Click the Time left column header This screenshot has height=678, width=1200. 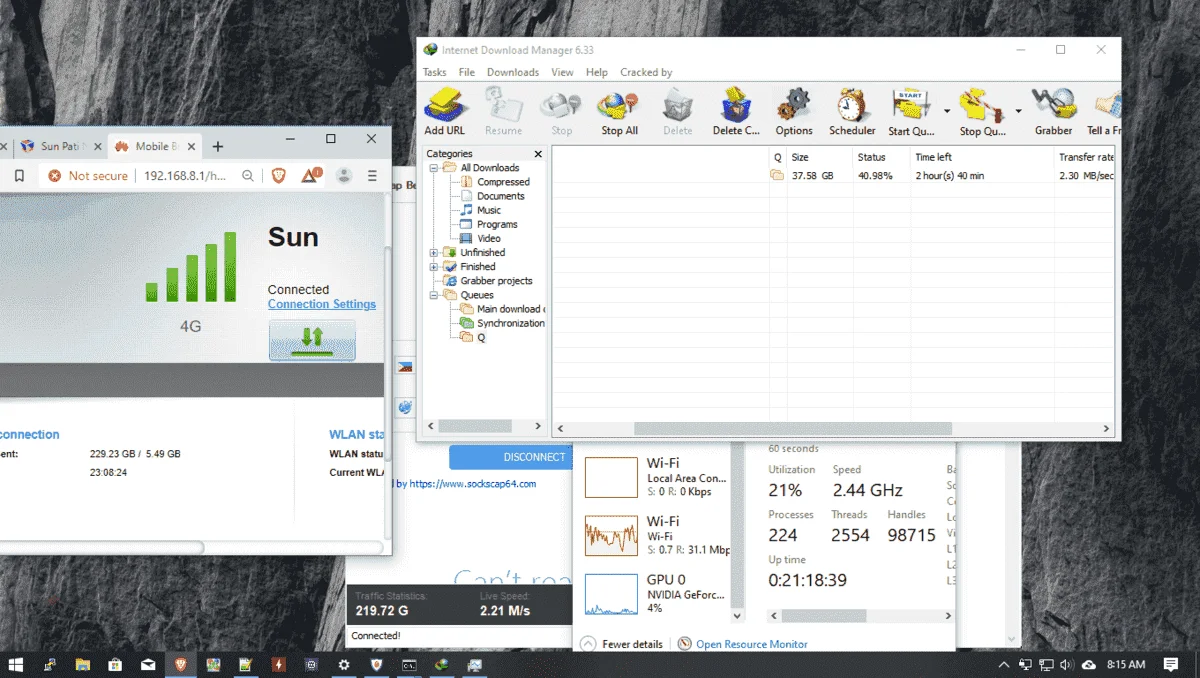pos(982,157)
